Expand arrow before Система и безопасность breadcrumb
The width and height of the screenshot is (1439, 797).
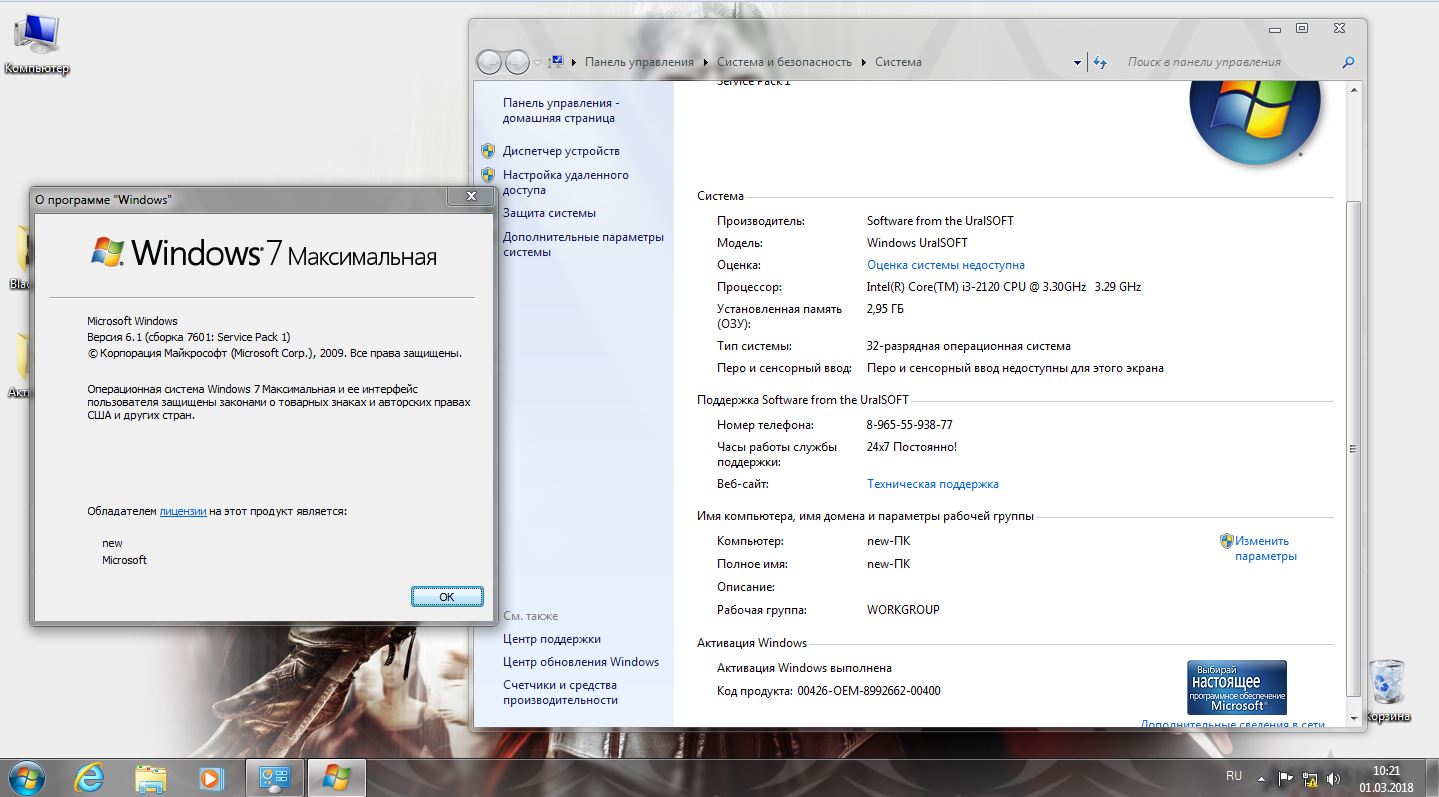(706, 62)
